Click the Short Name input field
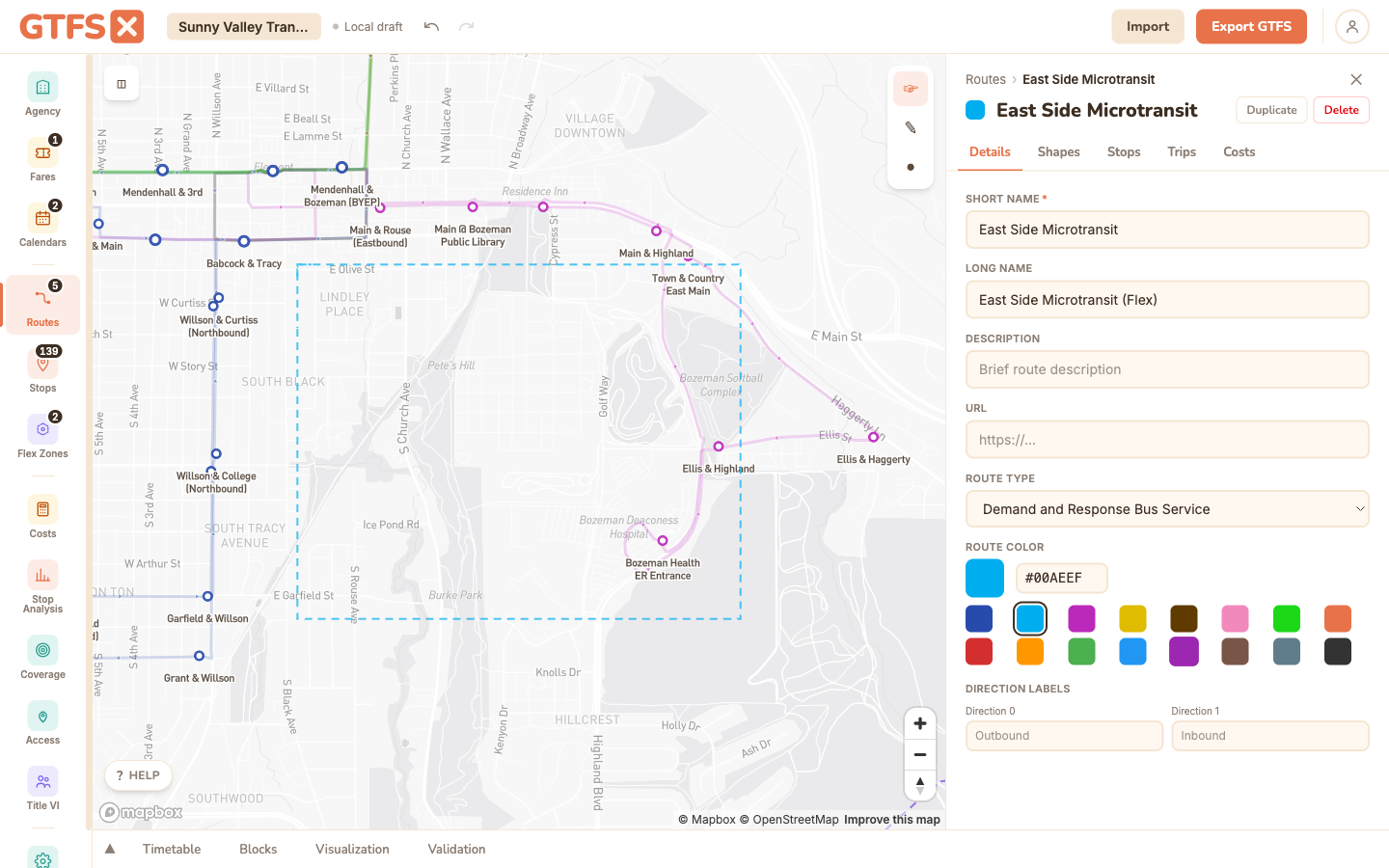 [x=1167, y=230]
